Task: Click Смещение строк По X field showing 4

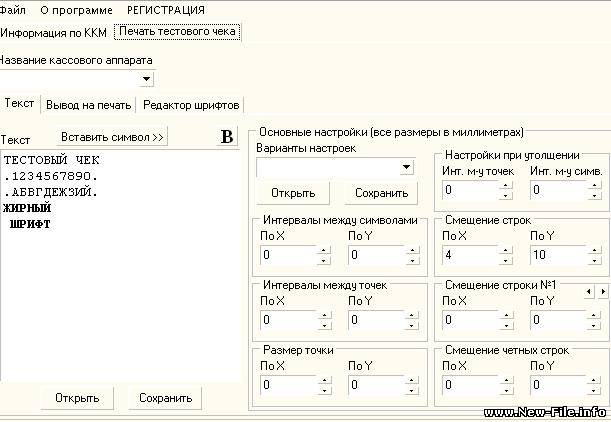Action: pyautogui.click(x=471, y=255)
